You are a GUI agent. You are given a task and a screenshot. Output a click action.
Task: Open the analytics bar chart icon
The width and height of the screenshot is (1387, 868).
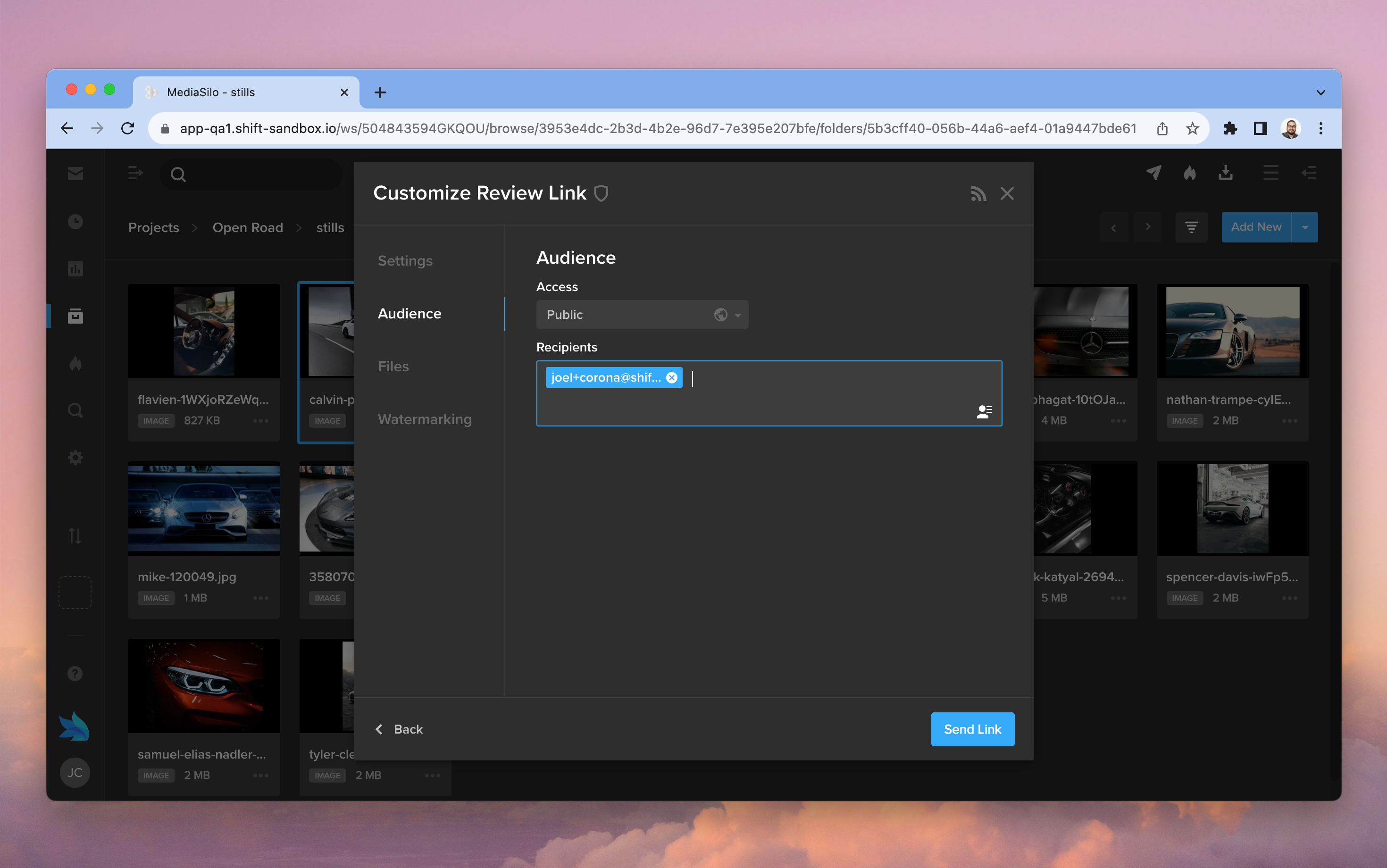click(x=75, y=269)
